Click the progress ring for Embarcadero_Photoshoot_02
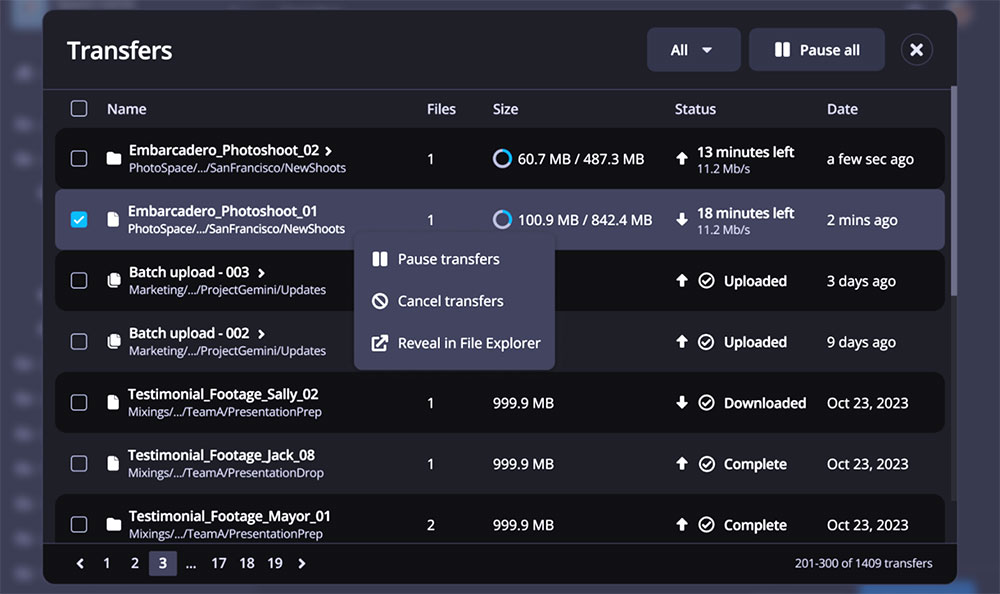1000x594 pixels. pyautogui.click(x=502, y=159)
